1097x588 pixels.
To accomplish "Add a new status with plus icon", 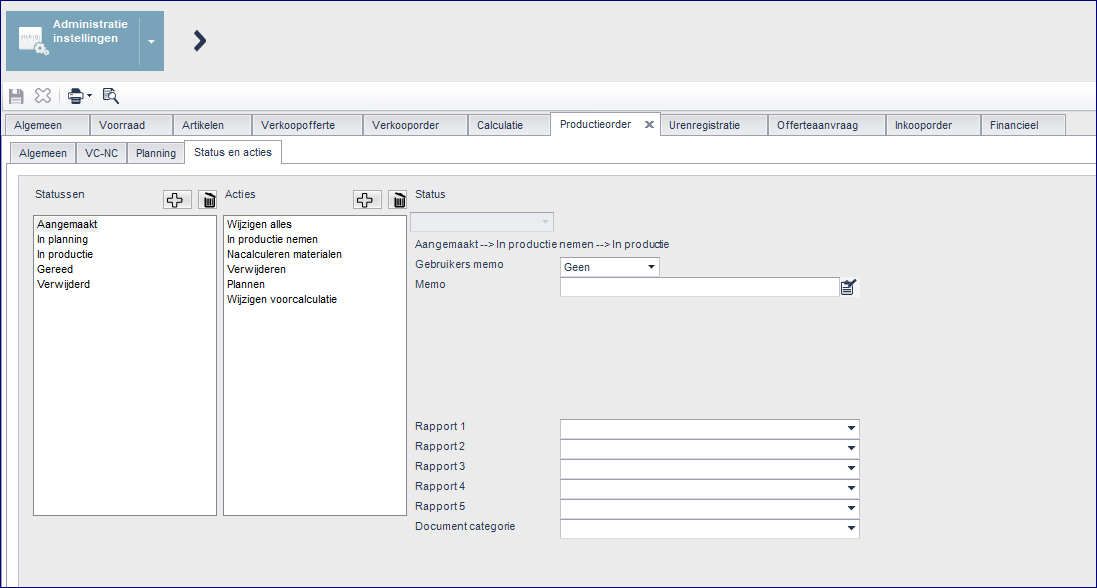I will (177, 200).
